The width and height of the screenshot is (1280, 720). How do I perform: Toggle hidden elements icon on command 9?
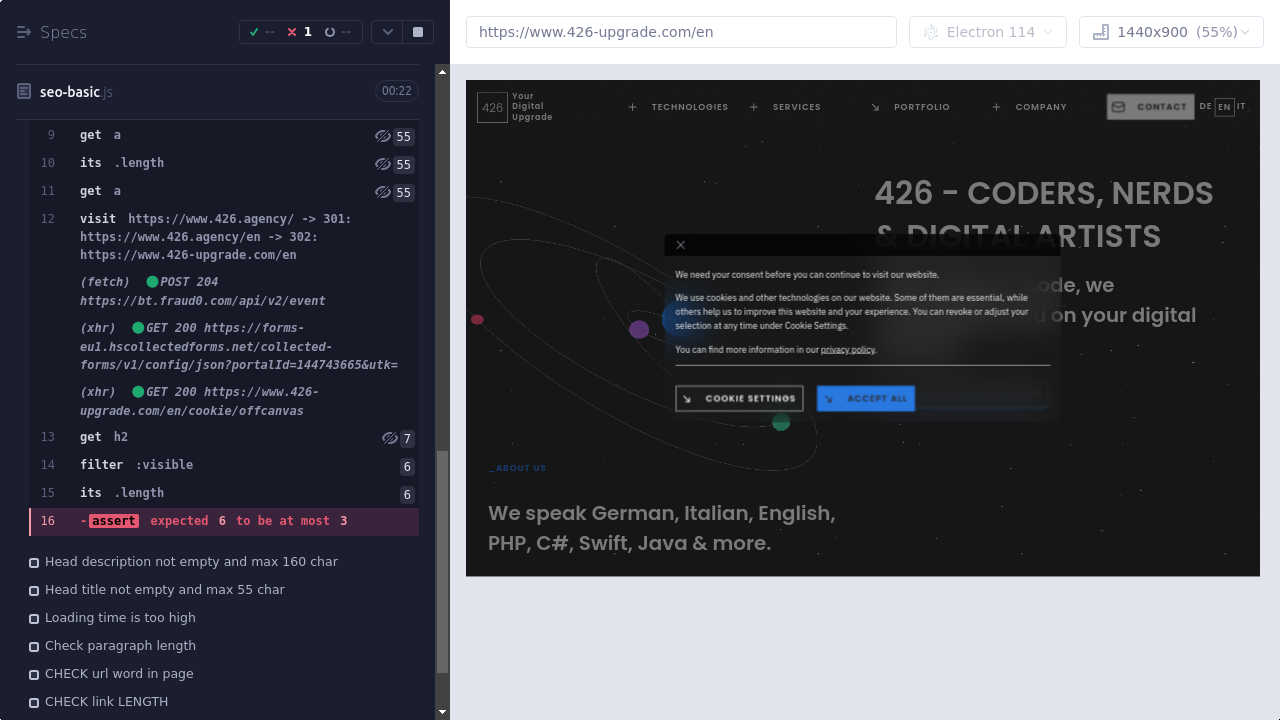(382, 136)
